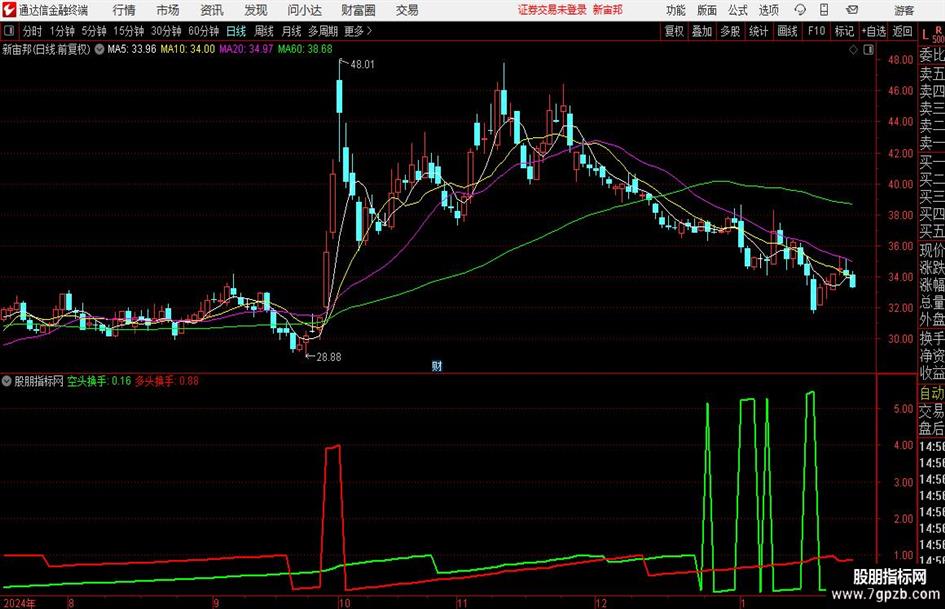
Task: Switch to the 1分钟 period tab
Action: [x=62, y=31]
